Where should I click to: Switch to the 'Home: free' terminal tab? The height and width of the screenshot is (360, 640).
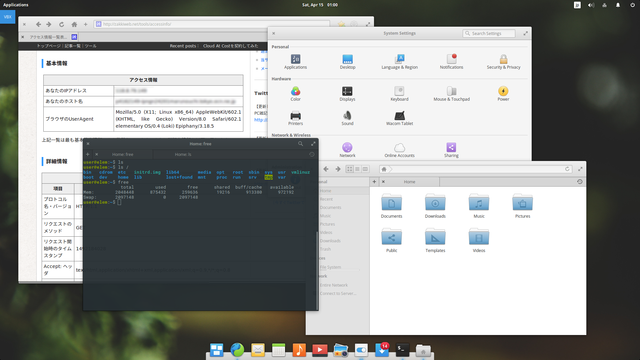[x=123, y=154]
